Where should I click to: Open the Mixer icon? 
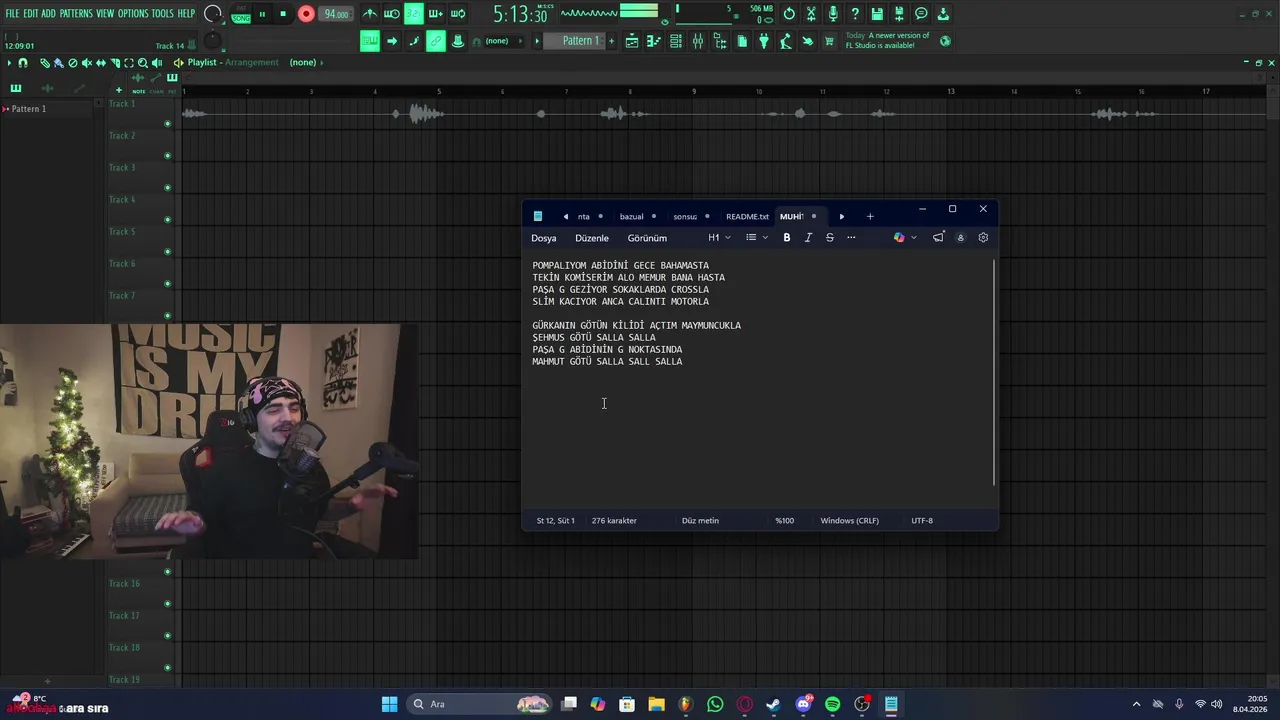click(x=698, y=41)
